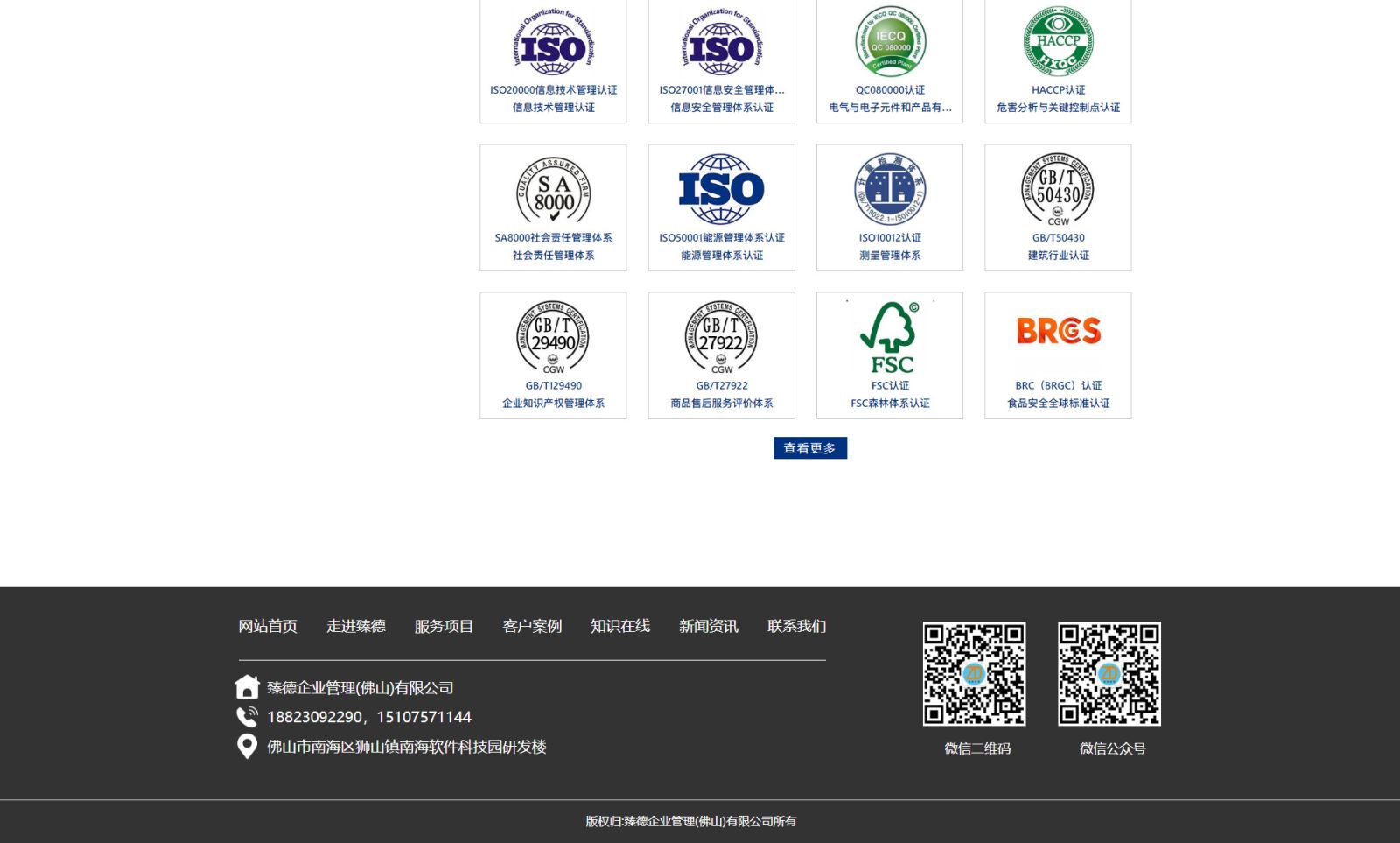Go to 联系我们 in footer menu
1400x843 pixels.
pyautogui.click(x=797, y=626)
